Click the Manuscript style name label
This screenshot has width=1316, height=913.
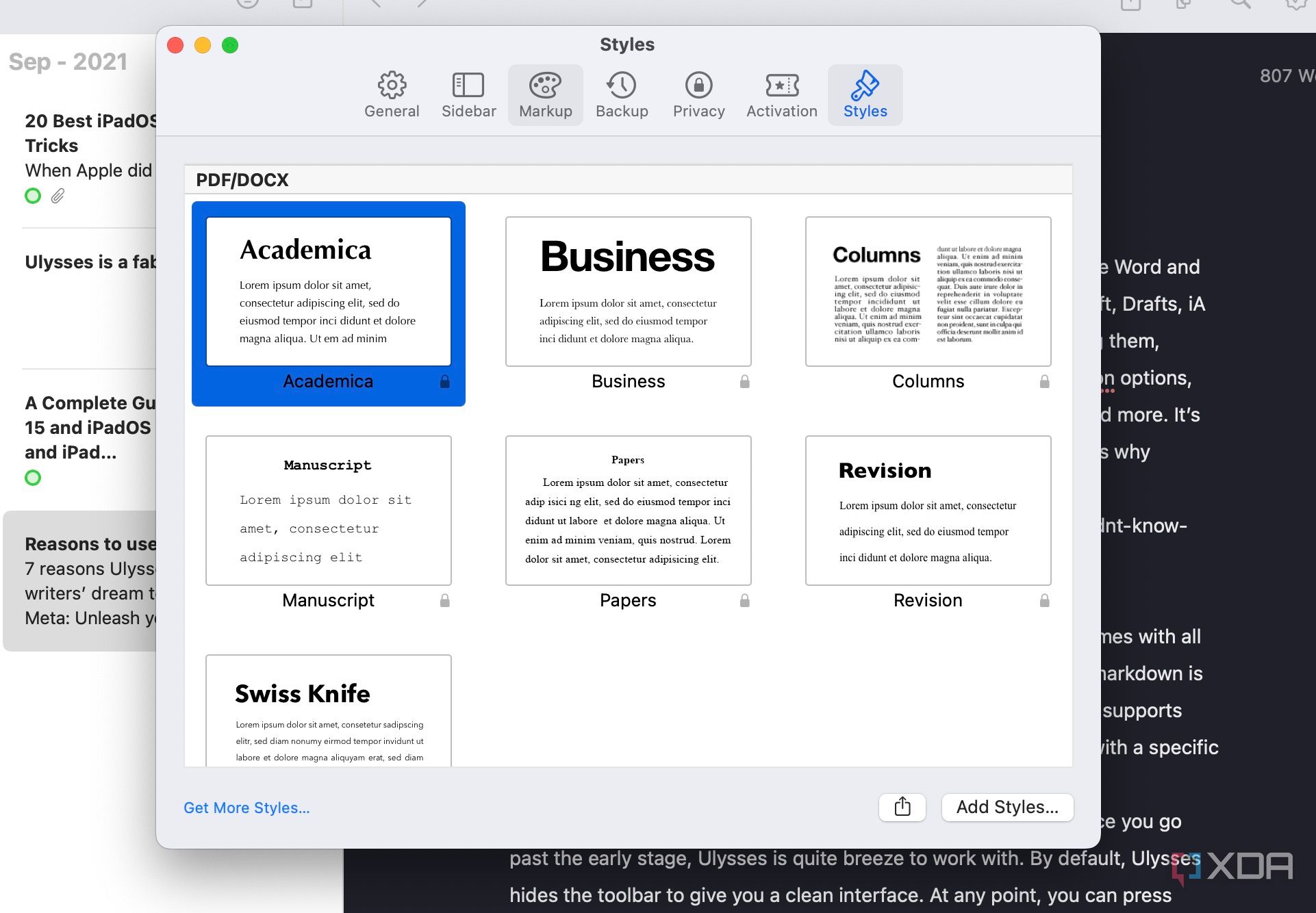click(328, 600)
